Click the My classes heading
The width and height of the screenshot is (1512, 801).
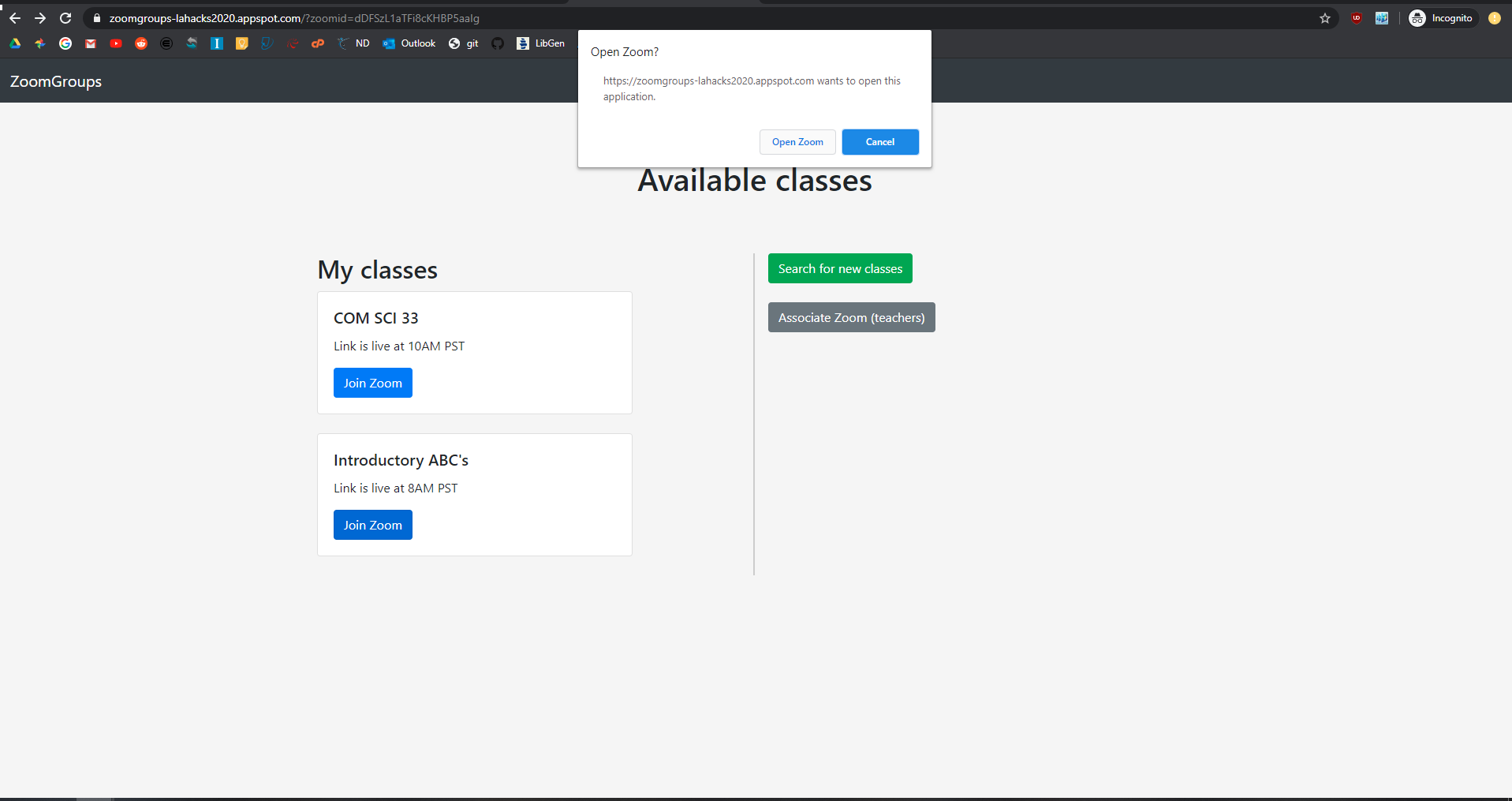coord(378,270)
